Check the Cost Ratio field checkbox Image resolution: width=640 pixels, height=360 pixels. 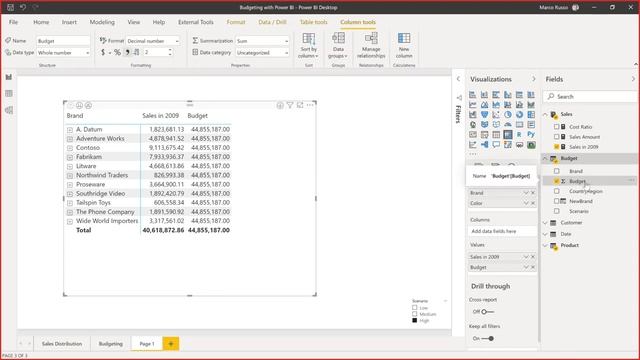pos(557,127)
